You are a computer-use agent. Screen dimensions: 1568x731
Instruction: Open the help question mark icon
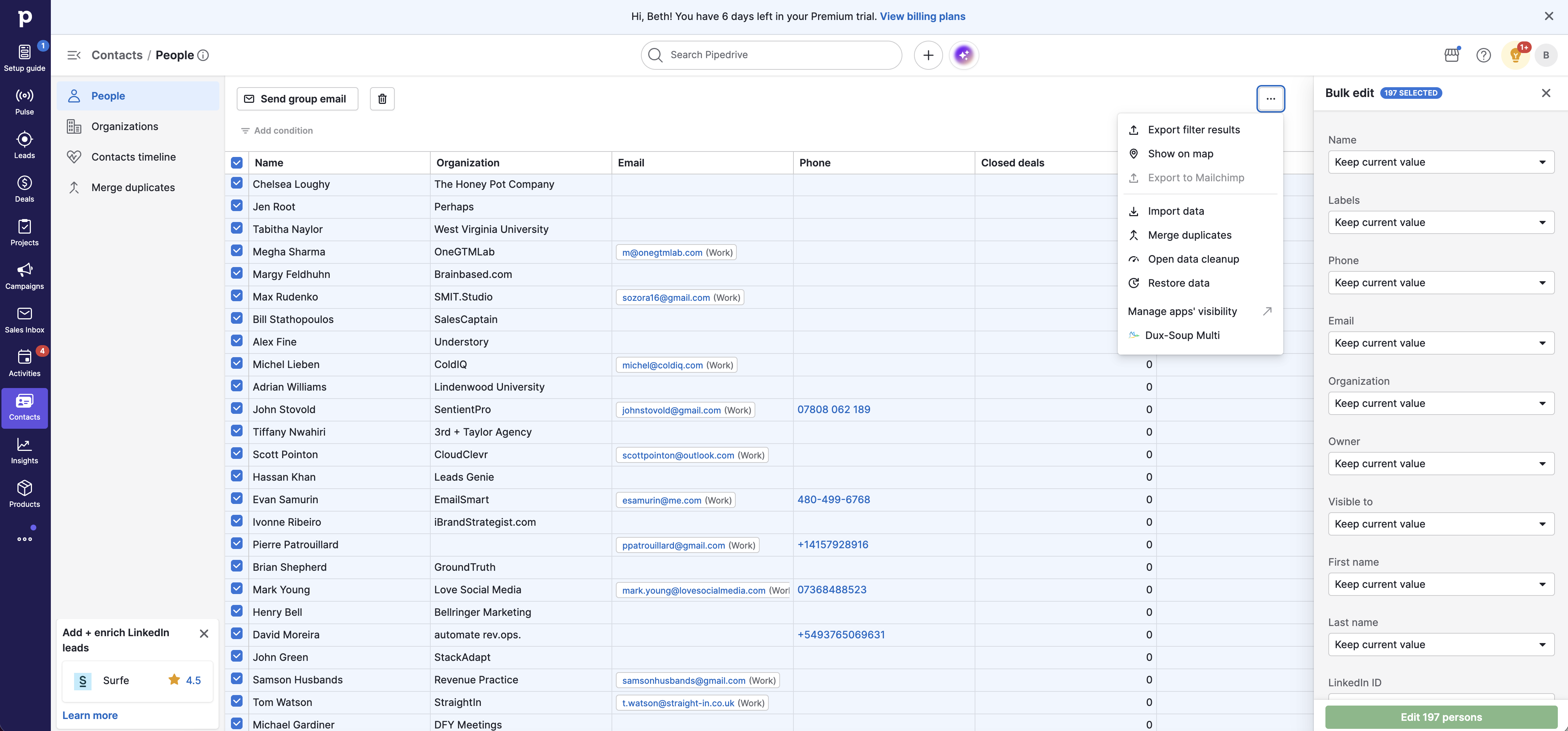1483,55
